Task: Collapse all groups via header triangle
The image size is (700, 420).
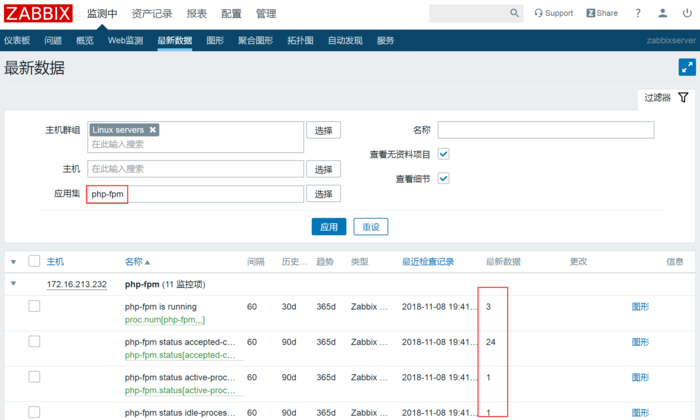Action: [13, 262]
